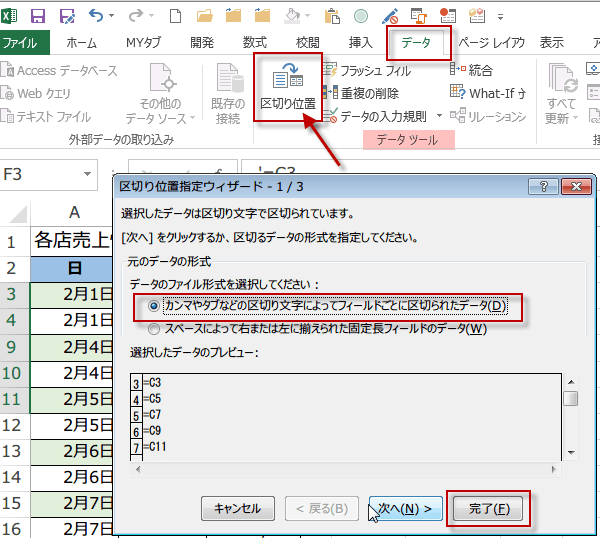Viewport: 600px width, 538px height.
Task: Switch to the Formulas (数式) tab
Action: pos(254,42)
